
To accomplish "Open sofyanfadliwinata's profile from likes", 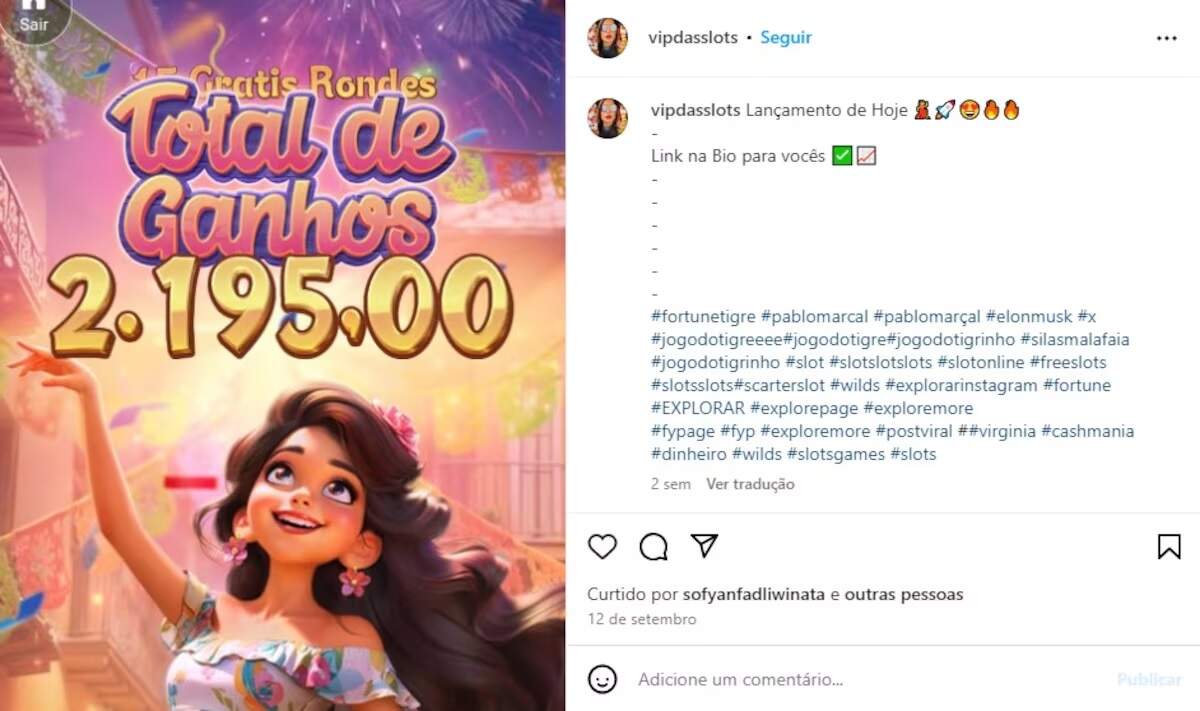I will 754,594.
